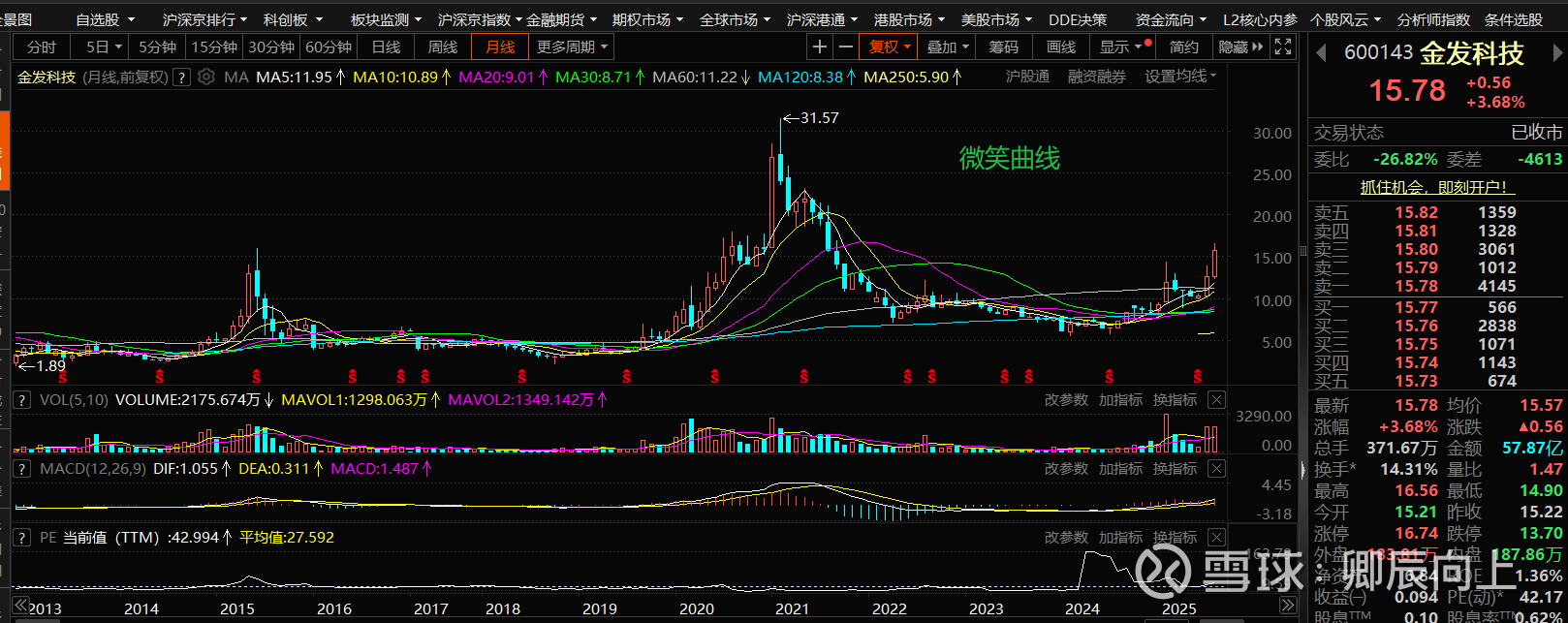1568x623 pixels.
Task: Click 换指标 in MACD panel
Action: click(1175, 469)
